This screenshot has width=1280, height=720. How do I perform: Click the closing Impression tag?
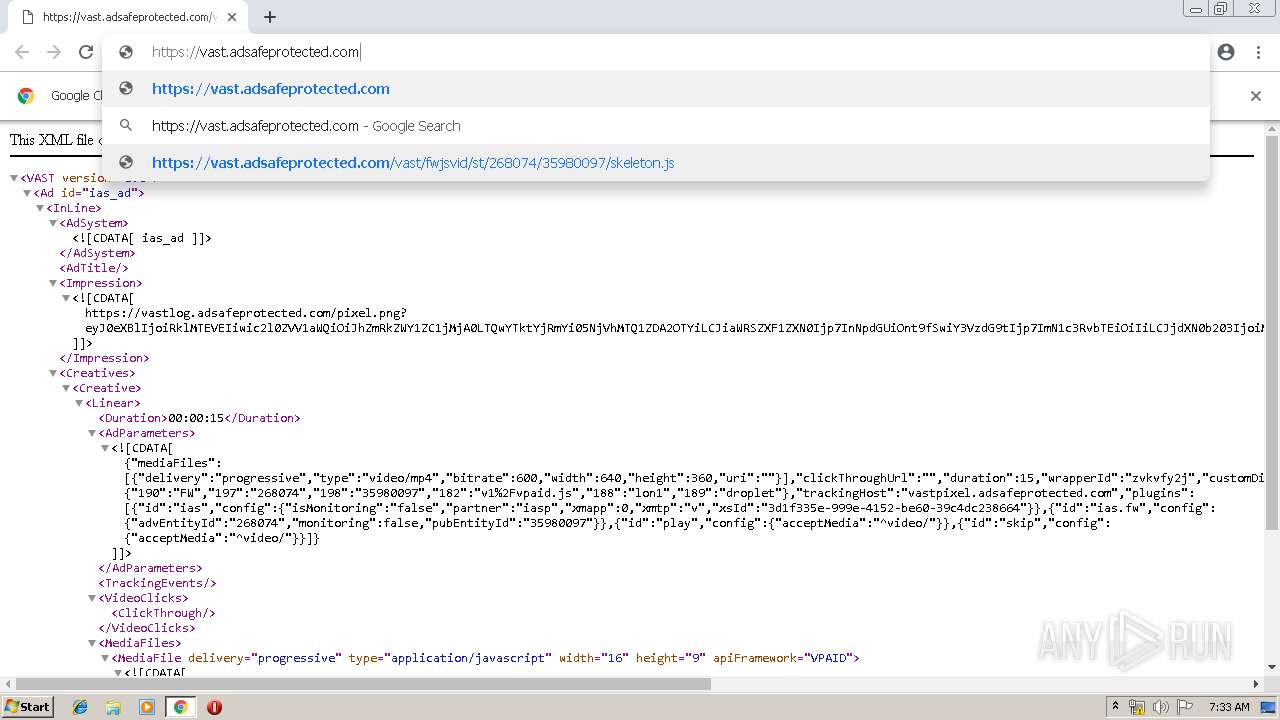pyautogui.click(x=104, y=358)
